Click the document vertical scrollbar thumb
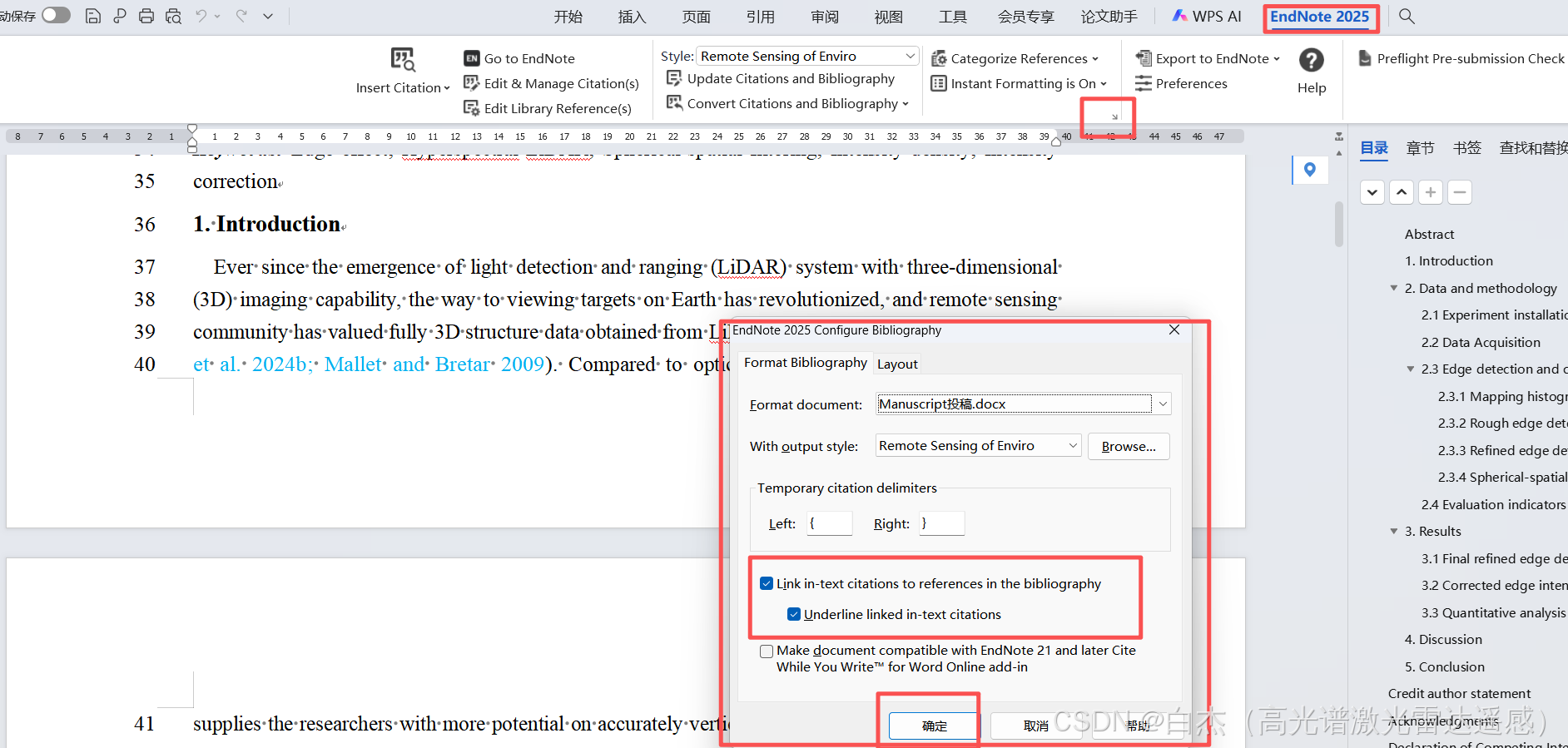The height and width of the screenshot is (748, 1568). [1339, 223]
